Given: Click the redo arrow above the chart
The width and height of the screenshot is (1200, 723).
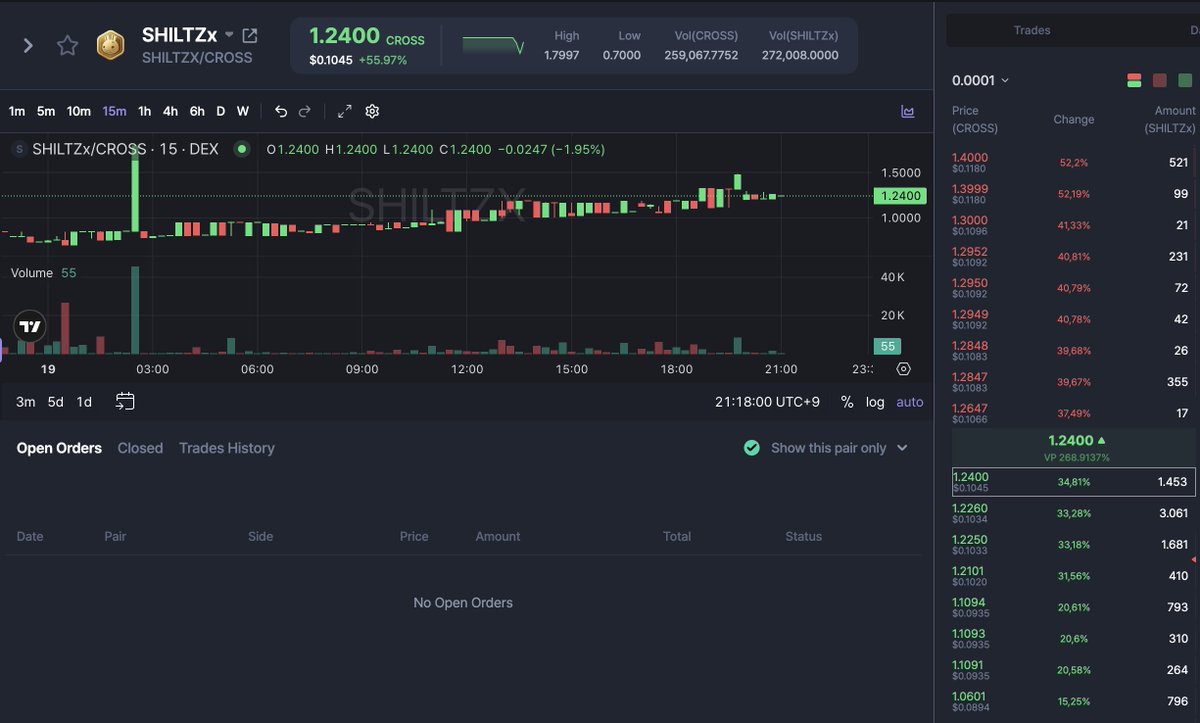Looking at the screenshot, I should [x=304, y=111].
